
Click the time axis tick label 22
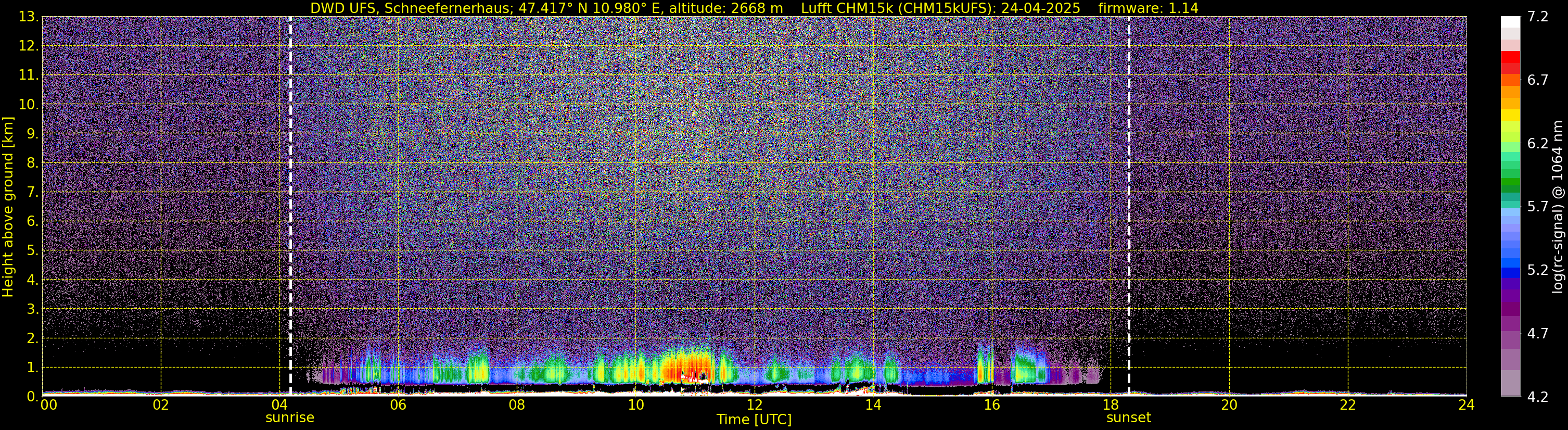[1348, 405]
